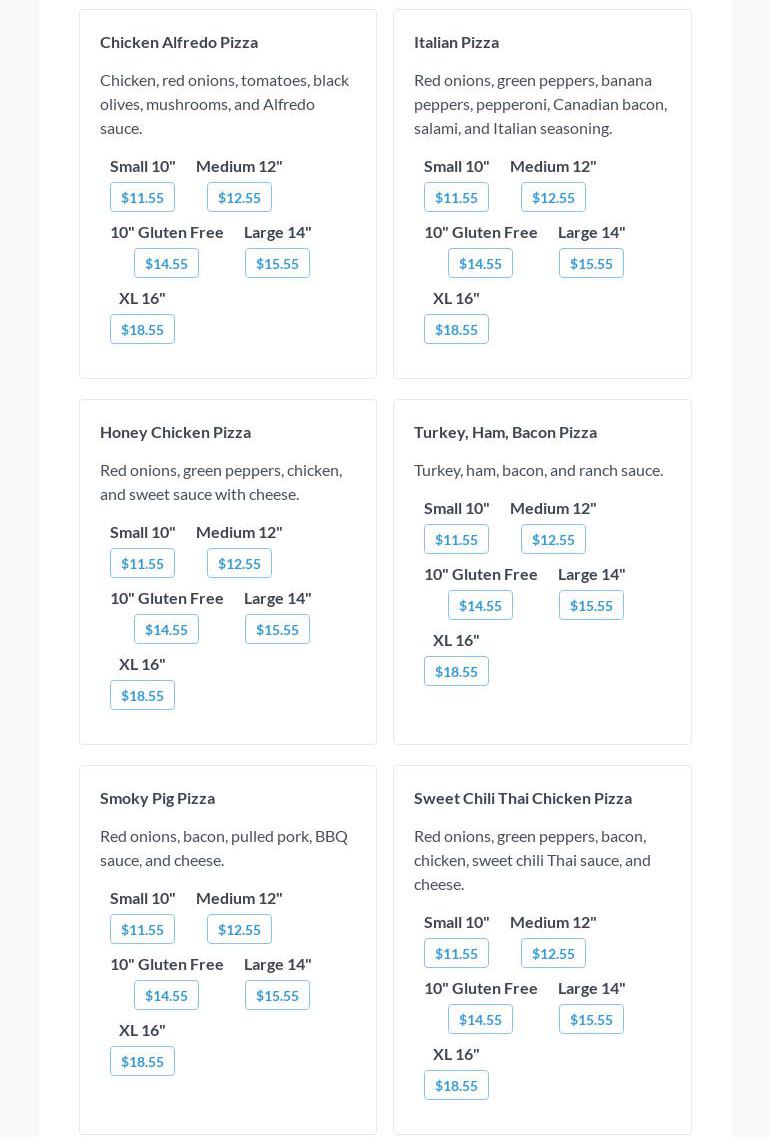The width and height of the screenshot is (770, 1137).
Task: Pick Smoky Pig Large 14" $15.55
Action: tap(277, 995)
